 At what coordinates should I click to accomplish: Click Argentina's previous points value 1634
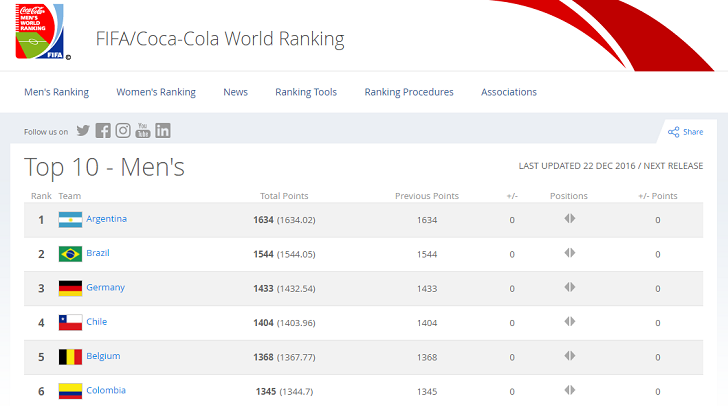click(x=427, y=220)
